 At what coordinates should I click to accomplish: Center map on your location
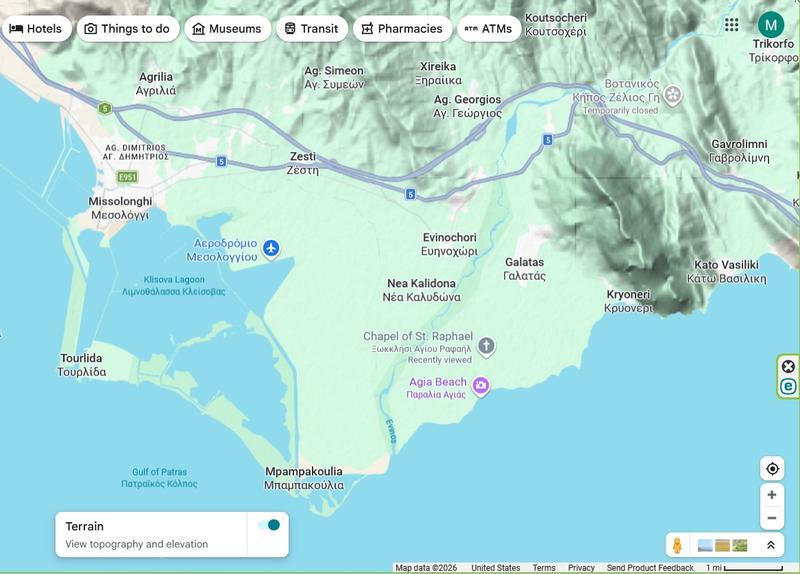[772, 468]
